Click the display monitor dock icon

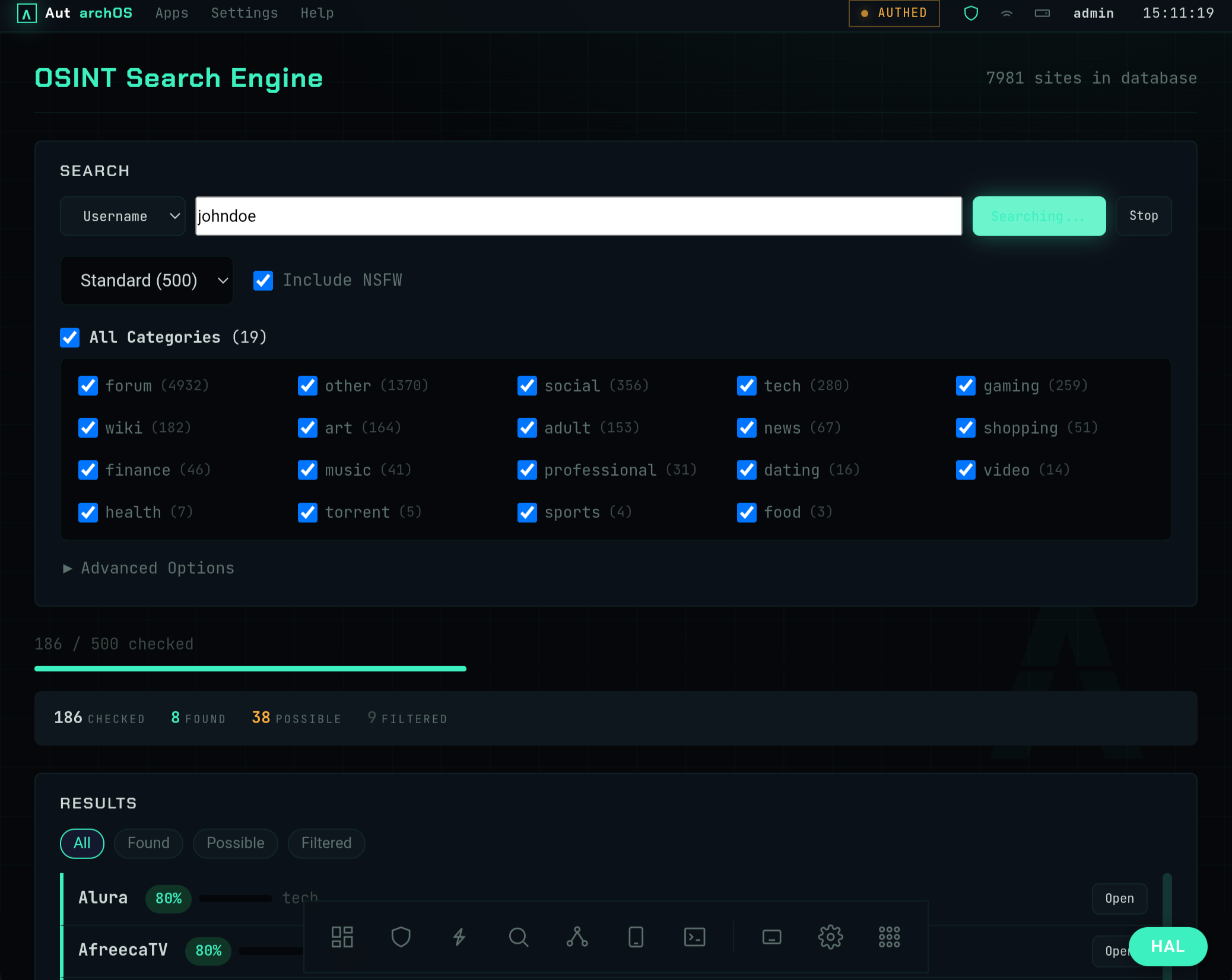click(x=771, y=937)
